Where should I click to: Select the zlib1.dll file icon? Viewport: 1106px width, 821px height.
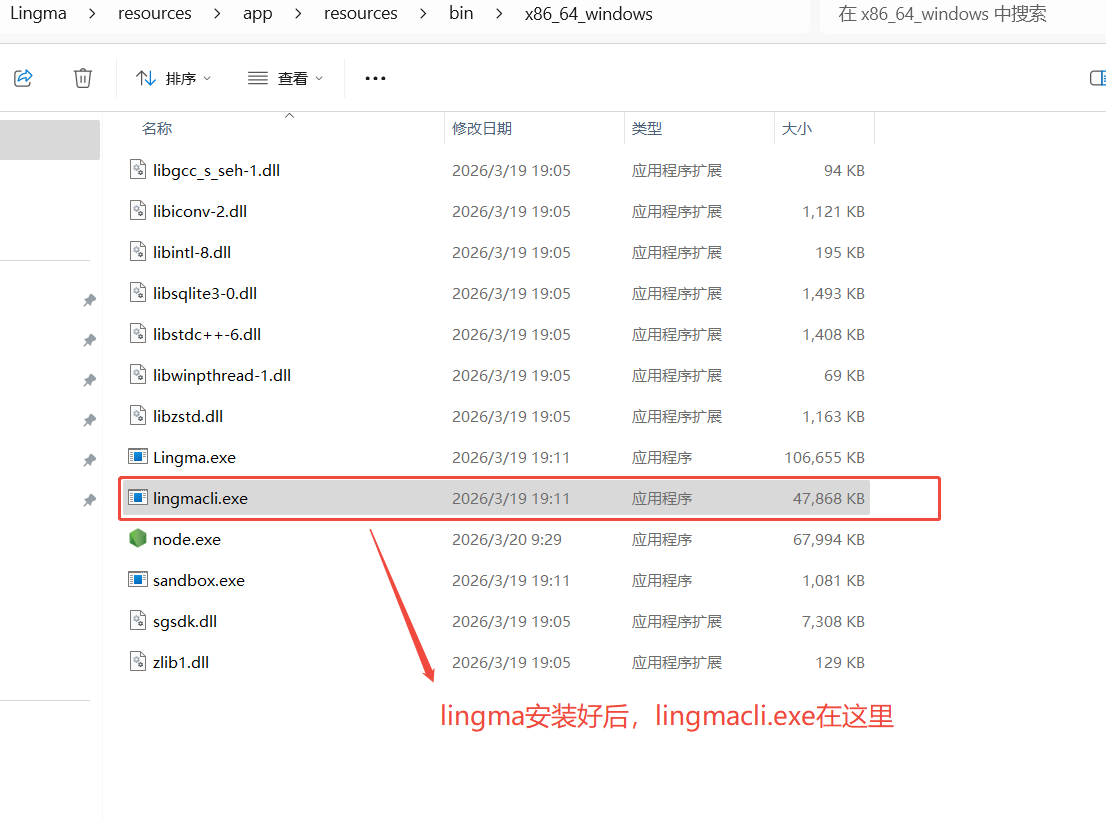(x=138, y=661)
